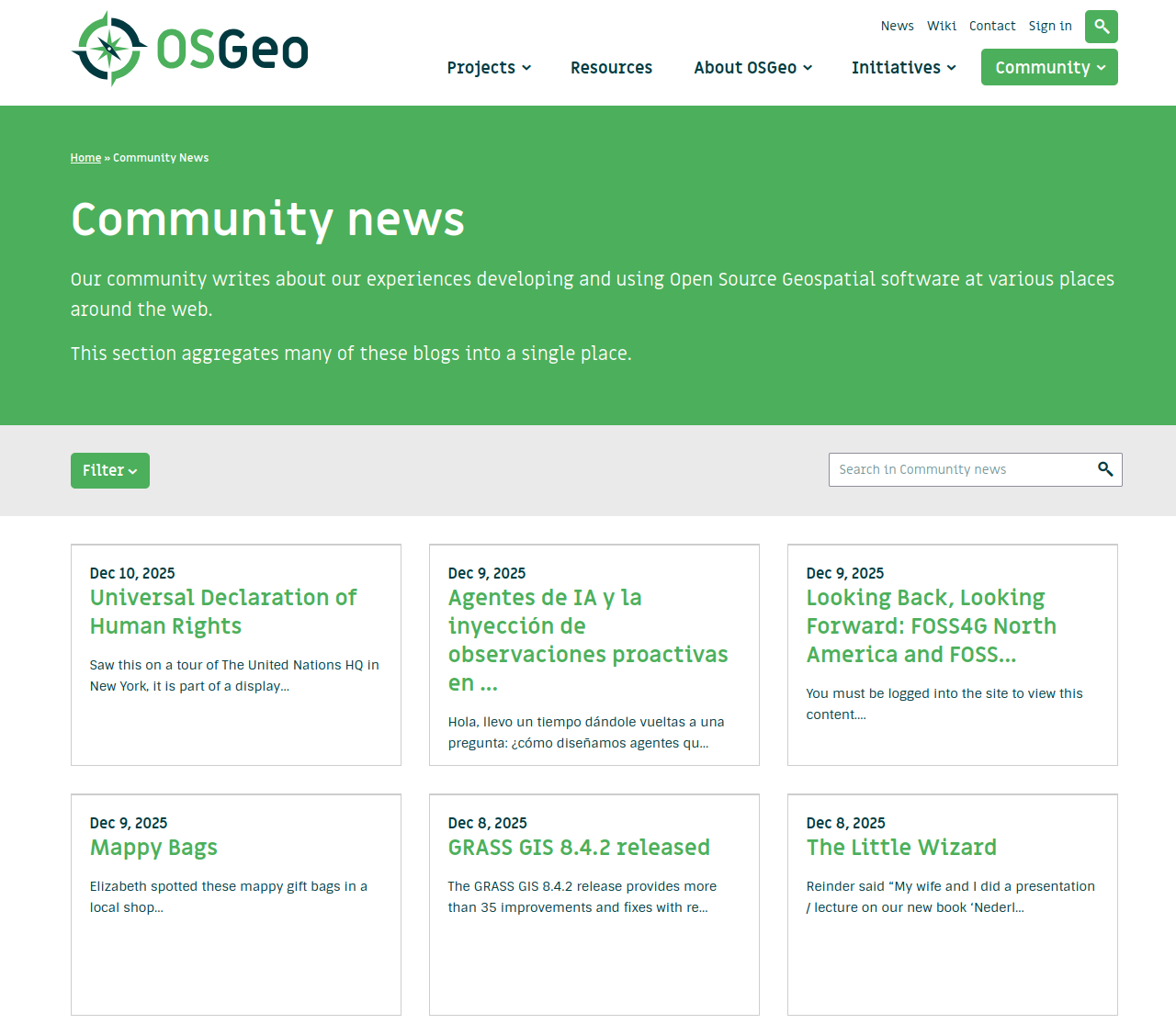This screenshot has height=1024, width=1176.
Task: Open the Wiki link
Action: pyautogui.click(x=941, y=26)
